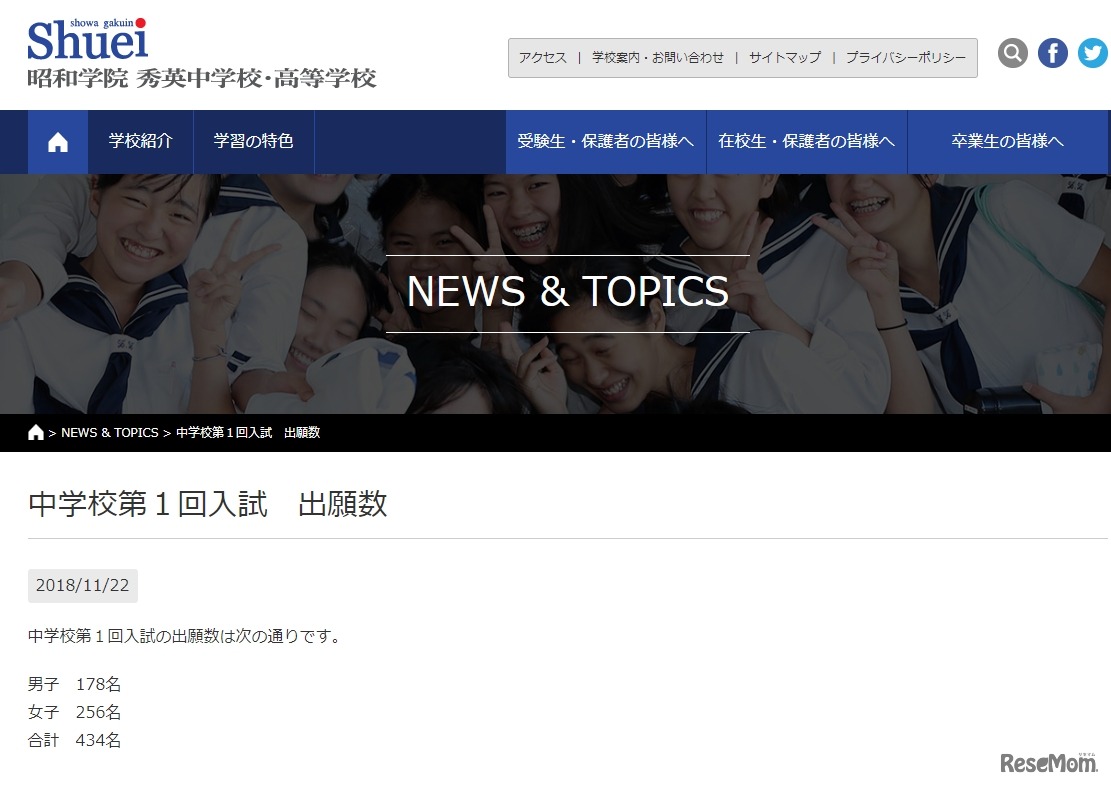Select 卒業生の皆様へ navigation tab
This screenshot has width=1111, height=786.
point(1009,141)
